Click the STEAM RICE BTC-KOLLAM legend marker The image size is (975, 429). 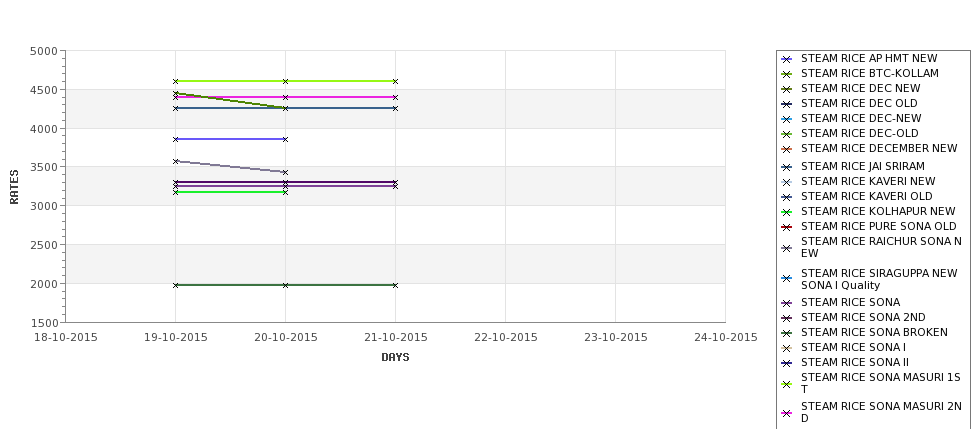(x=787, y=74)
